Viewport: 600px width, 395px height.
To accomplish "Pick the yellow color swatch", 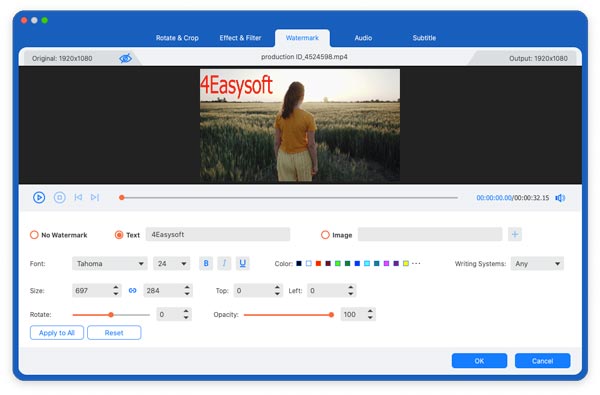I will pos(406,263).
